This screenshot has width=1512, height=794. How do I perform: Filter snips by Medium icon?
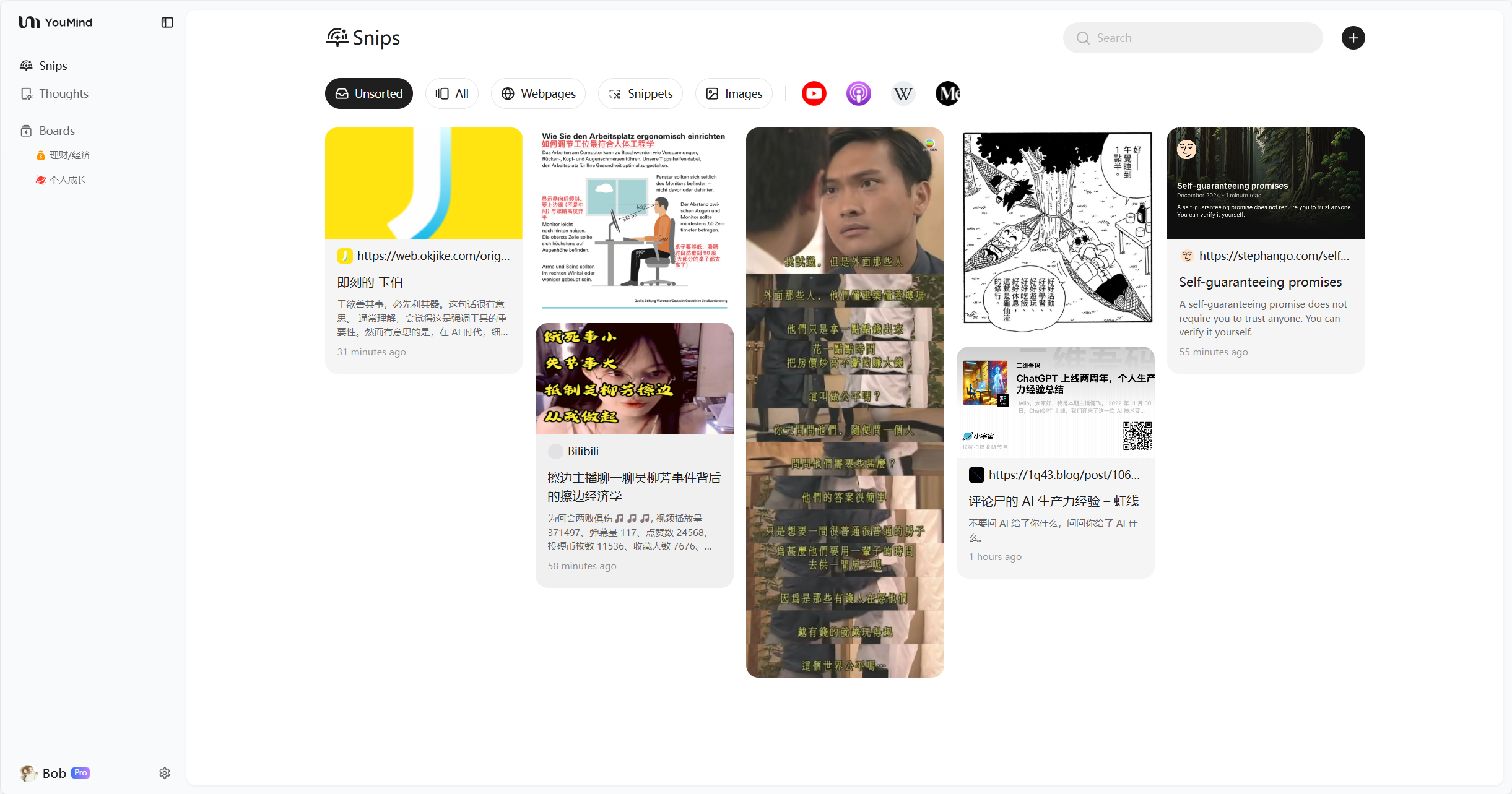[x=947, y=93]
